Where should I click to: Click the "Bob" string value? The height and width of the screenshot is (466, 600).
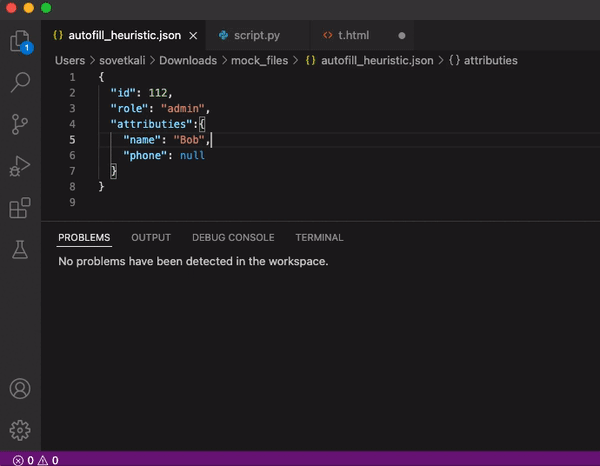pos(189,140)
